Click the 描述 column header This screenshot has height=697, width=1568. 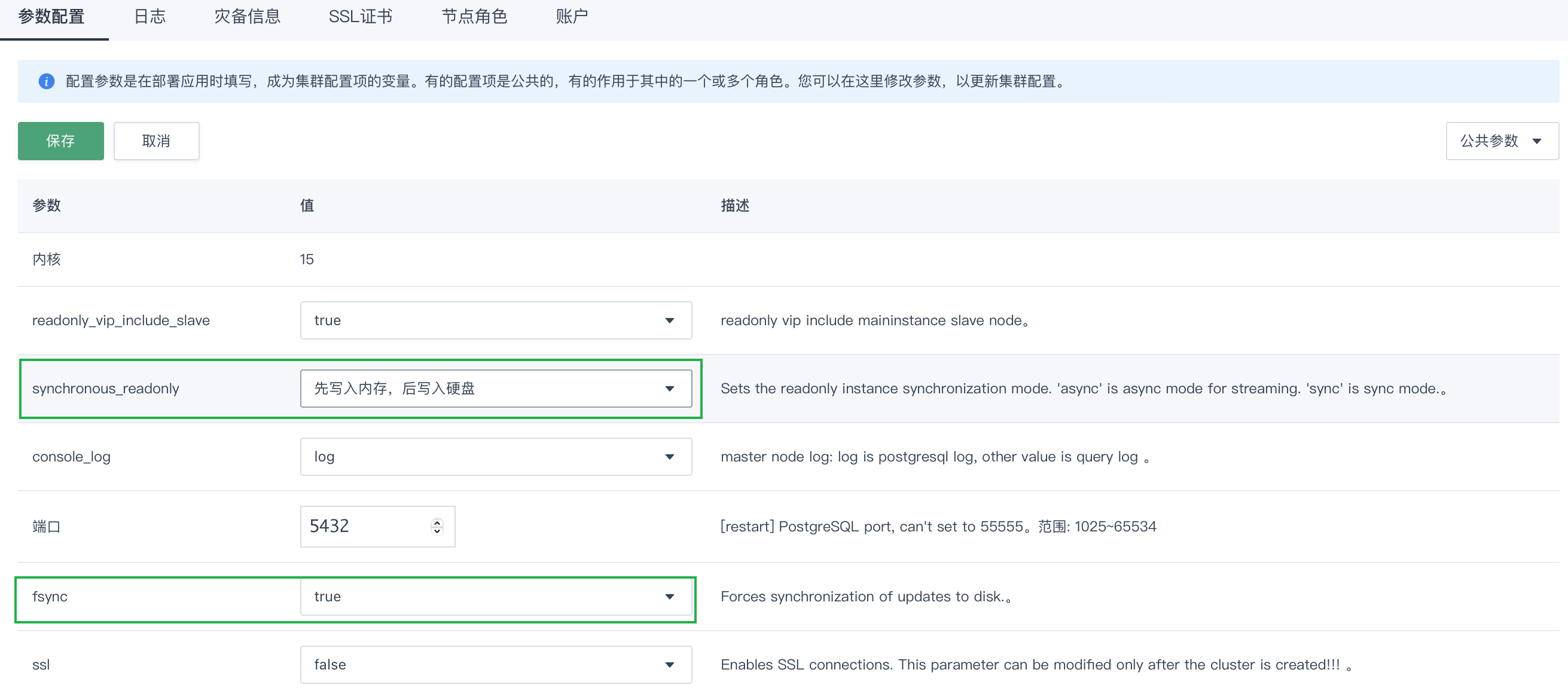735,206
